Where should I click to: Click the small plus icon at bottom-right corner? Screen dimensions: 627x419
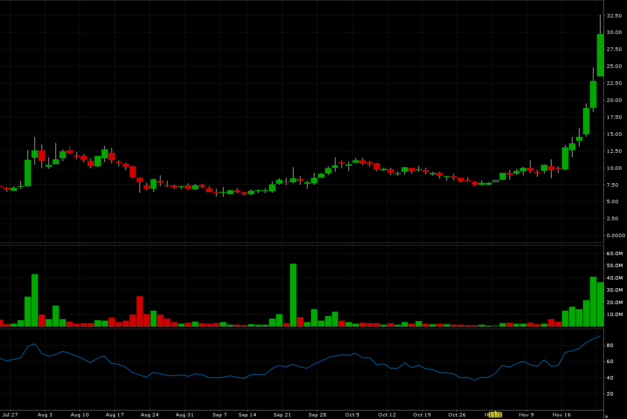[608, 413]
